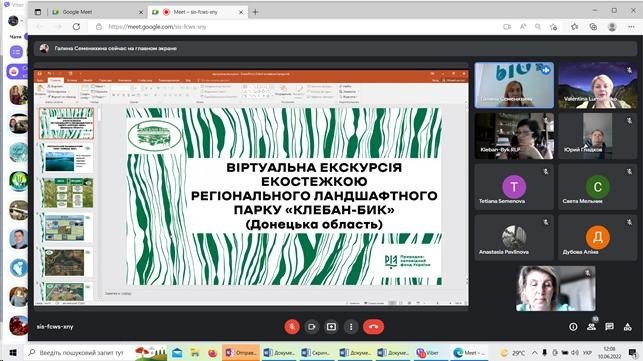Open the tab actions menu in Edge
The width and height of the screenshot is (643, 361).
38,12
